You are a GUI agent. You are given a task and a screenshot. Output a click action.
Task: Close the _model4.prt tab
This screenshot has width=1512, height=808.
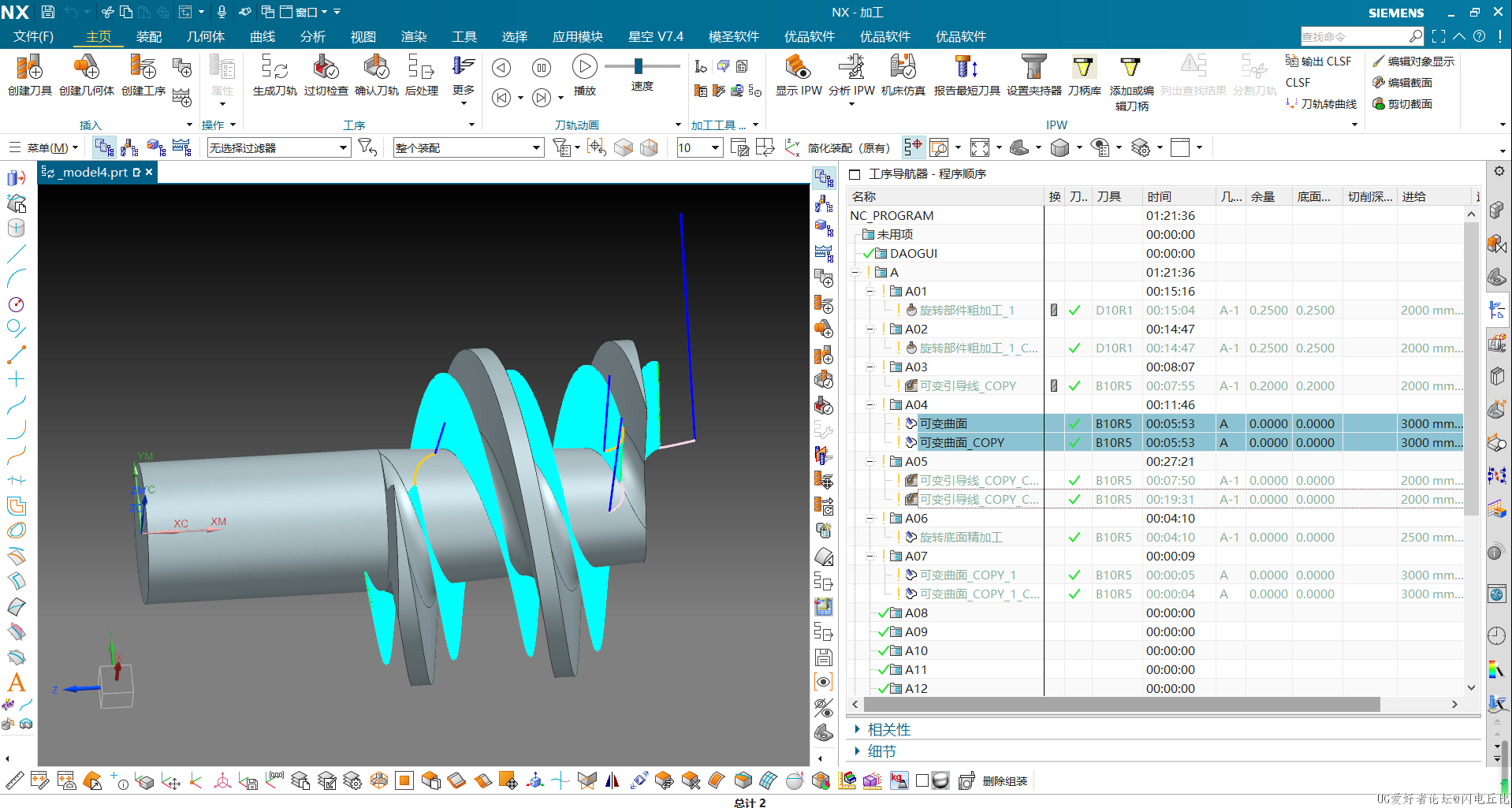149,172
